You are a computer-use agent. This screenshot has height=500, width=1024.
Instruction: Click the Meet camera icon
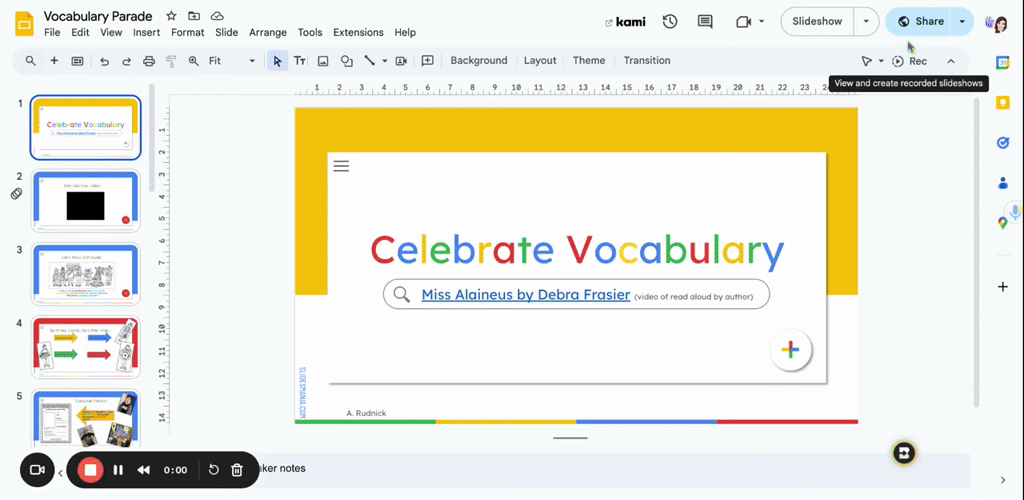(743, 22)
